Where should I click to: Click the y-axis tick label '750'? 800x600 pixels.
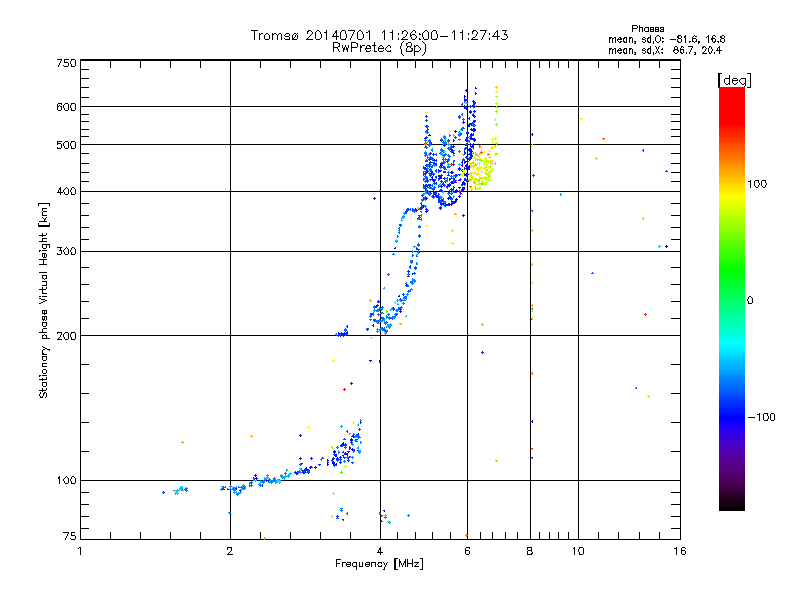pos(67,63)
